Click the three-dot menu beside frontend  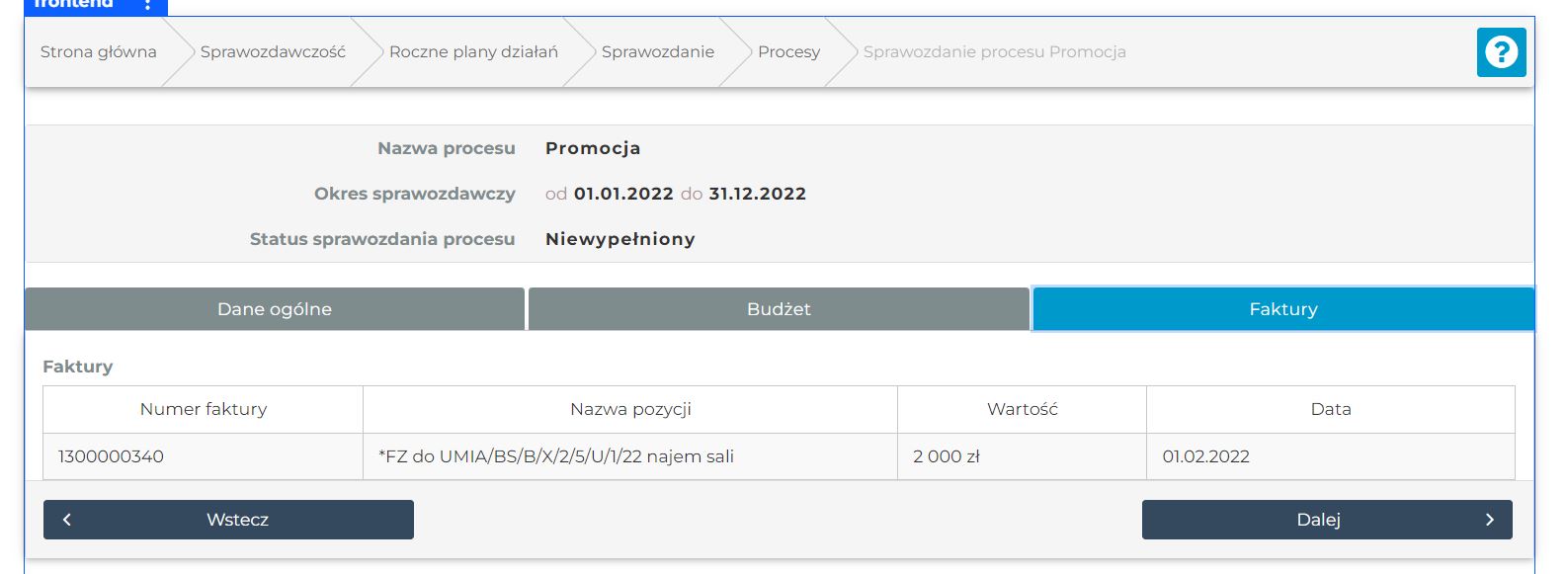pos(147,5)
